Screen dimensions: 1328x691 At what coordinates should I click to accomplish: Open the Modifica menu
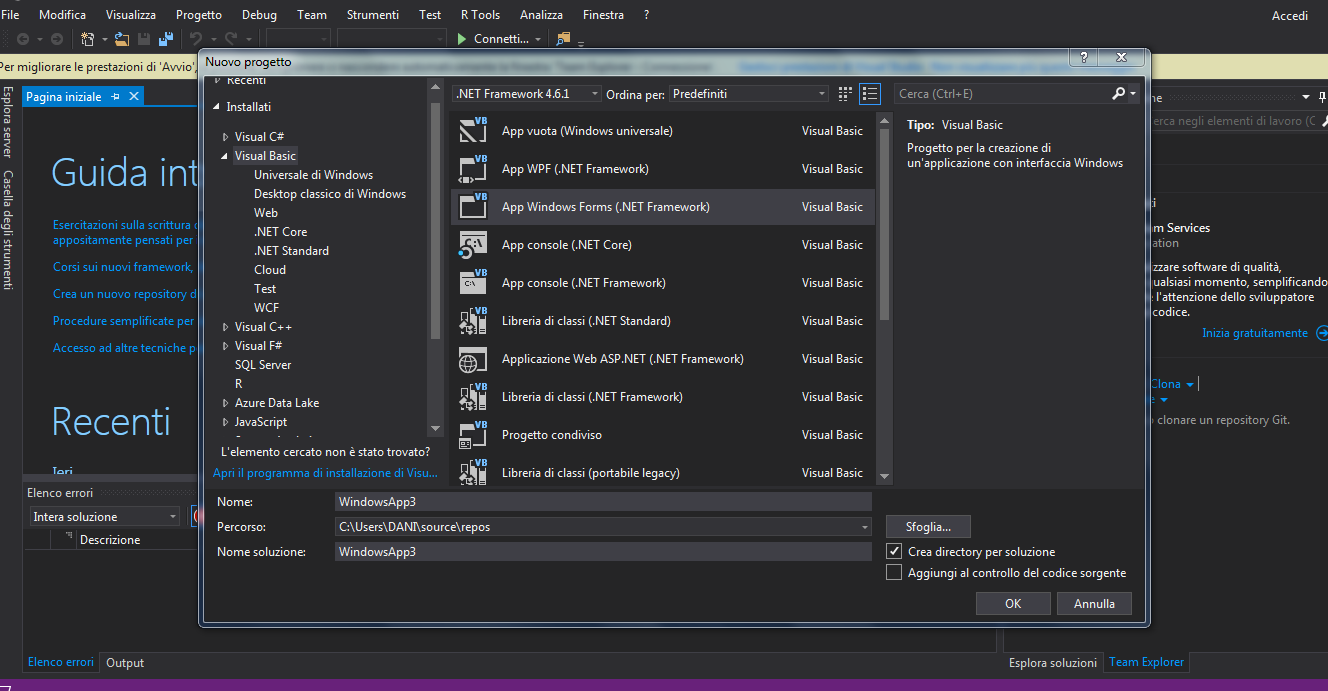click(x=62, y=15)
